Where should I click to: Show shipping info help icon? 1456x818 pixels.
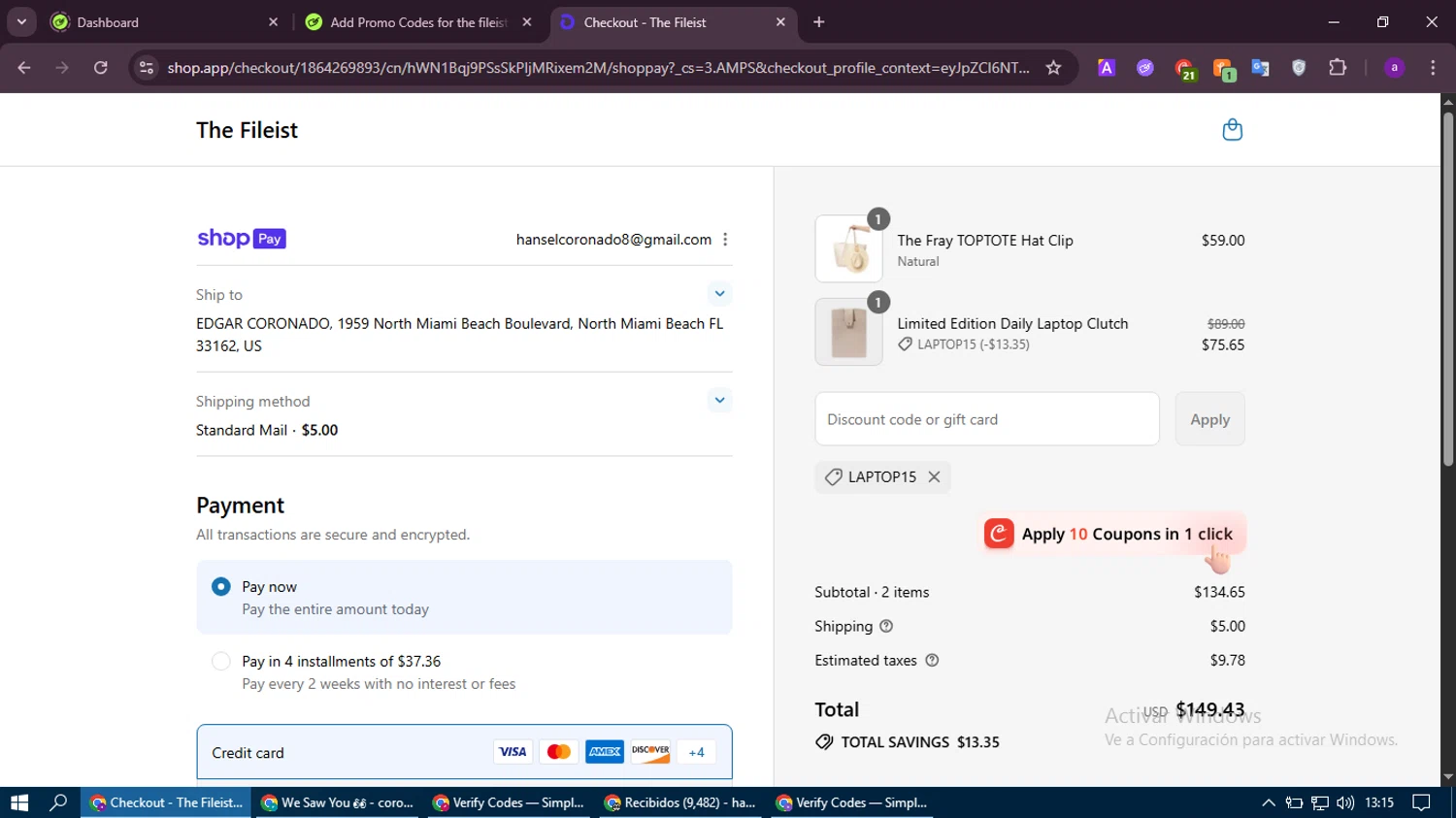886,627
